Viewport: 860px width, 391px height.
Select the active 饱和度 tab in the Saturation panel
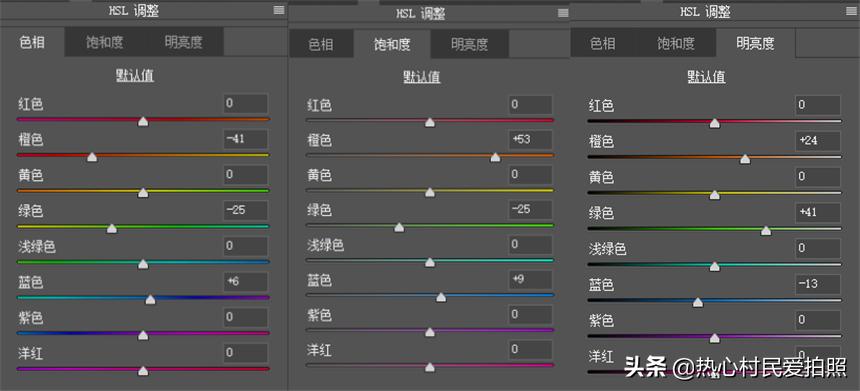pos(392,44)
